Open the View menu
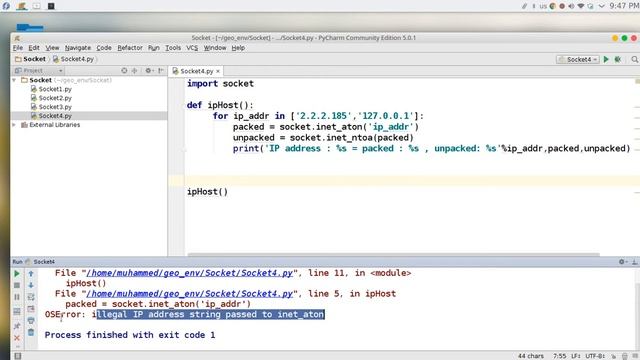Viewport: 640px width, 360px height. click(52, 48)
